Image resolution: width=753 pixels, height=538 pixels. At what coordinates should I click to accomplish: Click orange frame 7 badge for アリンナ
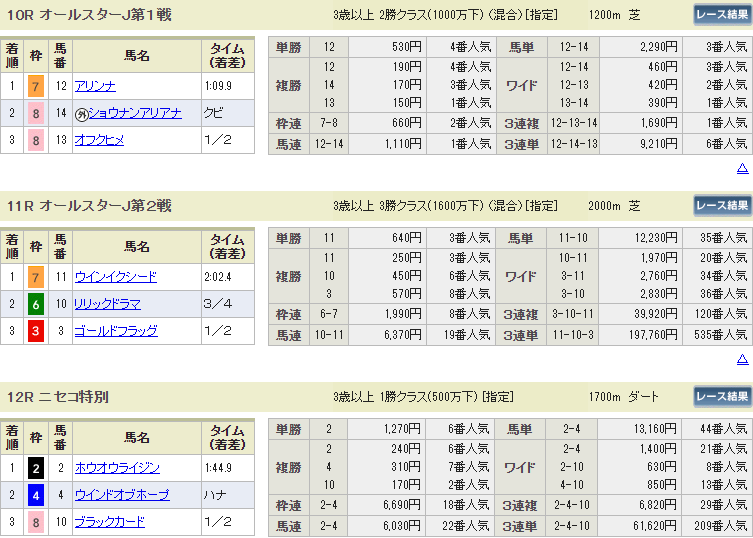[x=36, y=86]
